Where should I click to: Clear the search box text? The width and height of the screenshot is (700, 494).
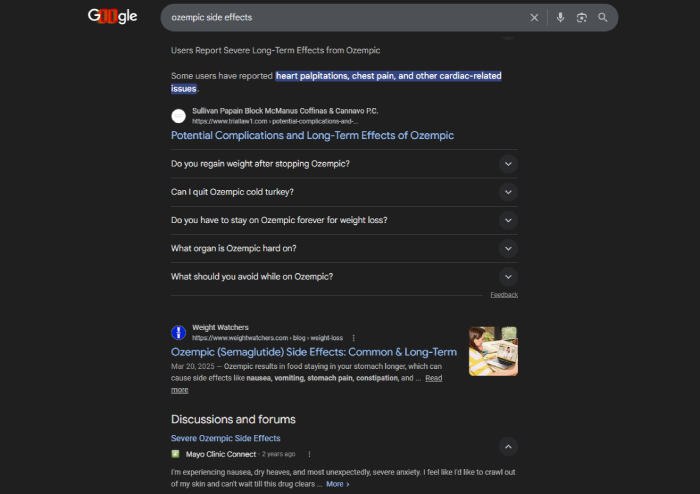coord(534,17)
